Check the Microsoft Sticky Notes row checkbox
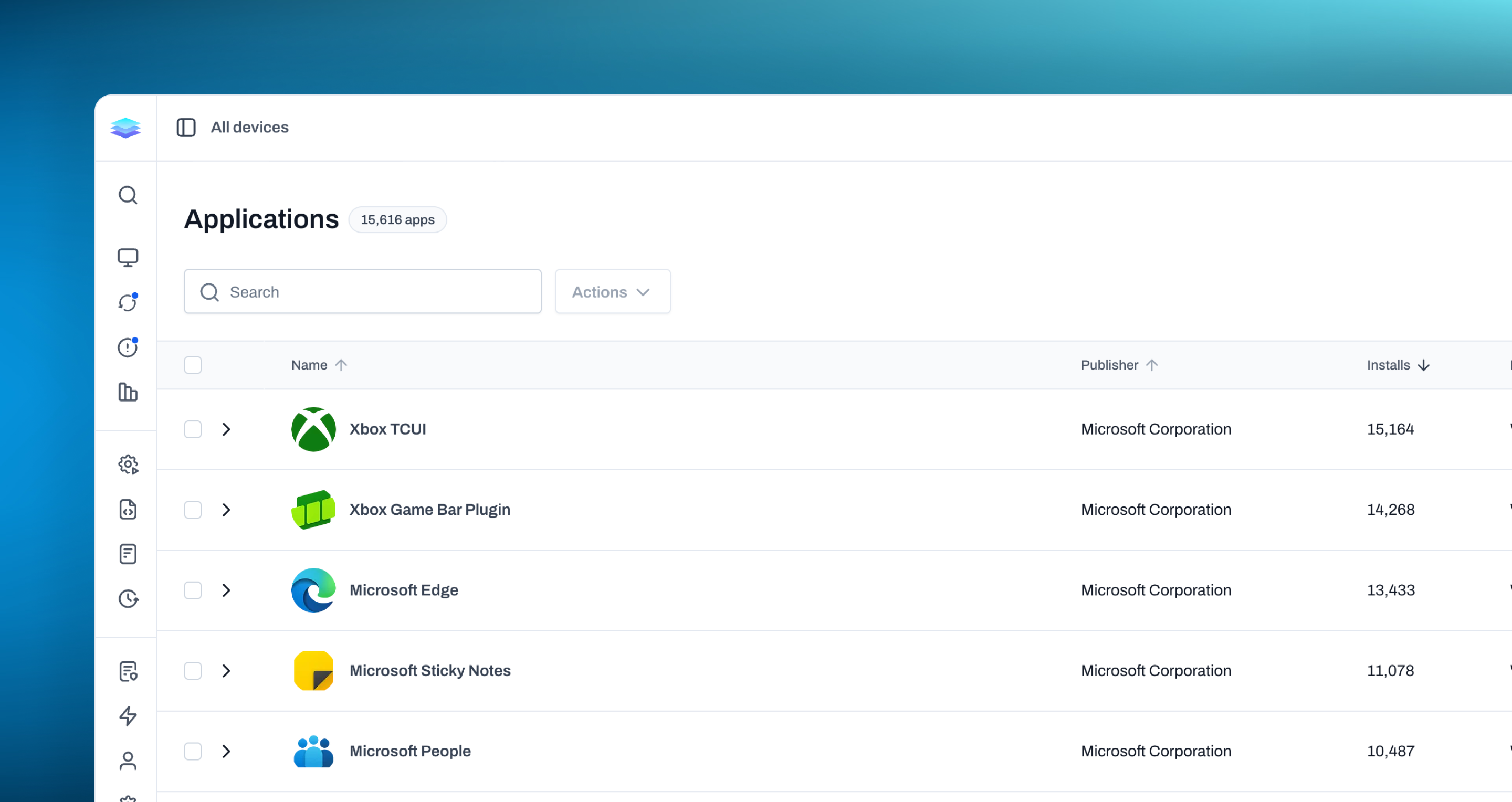Image resolution: width=1512 pixels, height=802 pixels. coord(193,671)
